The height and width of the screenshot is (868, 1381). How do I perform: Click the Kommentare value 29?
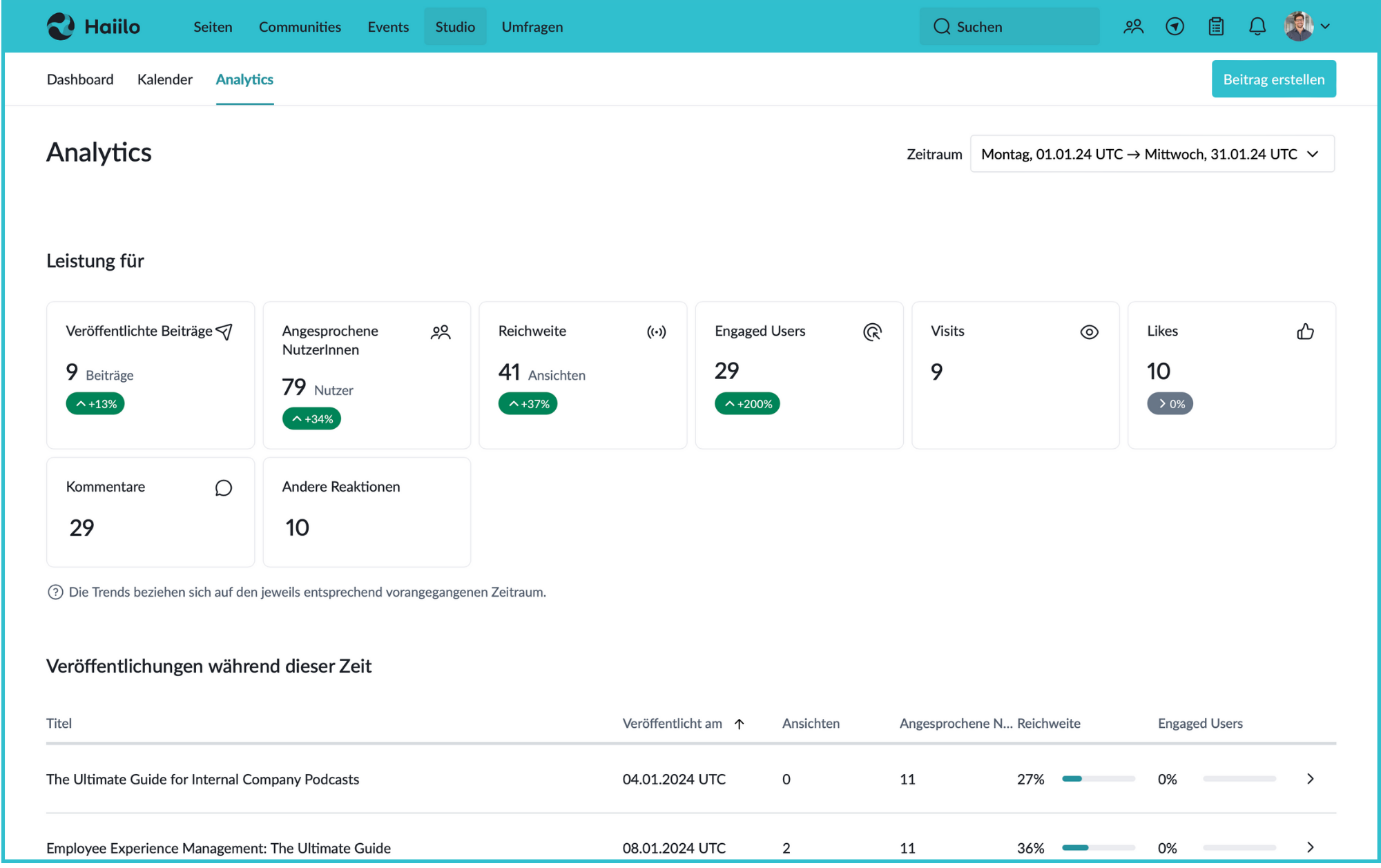coord(81,528)
